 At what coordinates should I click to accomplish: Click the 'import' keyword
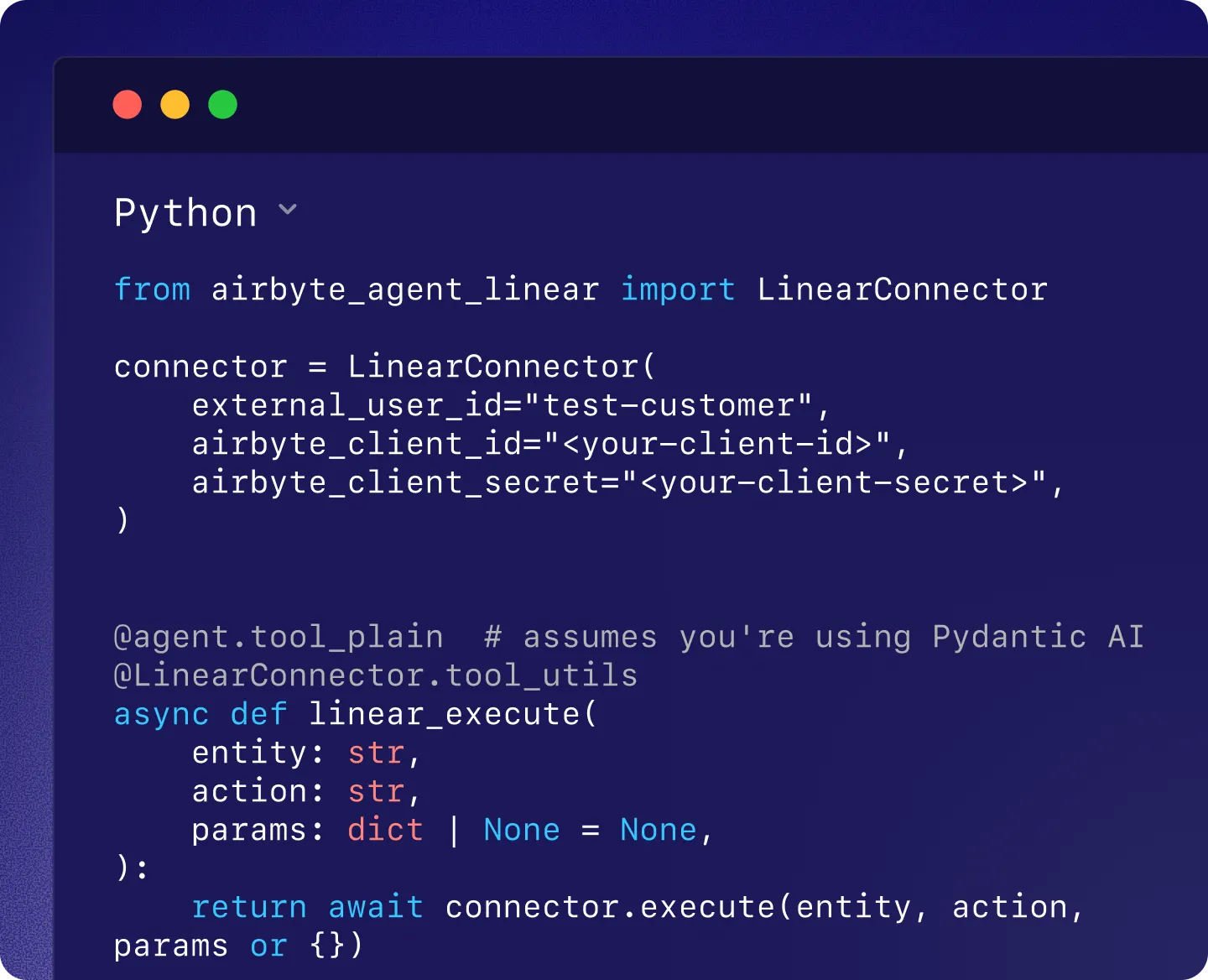click(x=678, y=289)
